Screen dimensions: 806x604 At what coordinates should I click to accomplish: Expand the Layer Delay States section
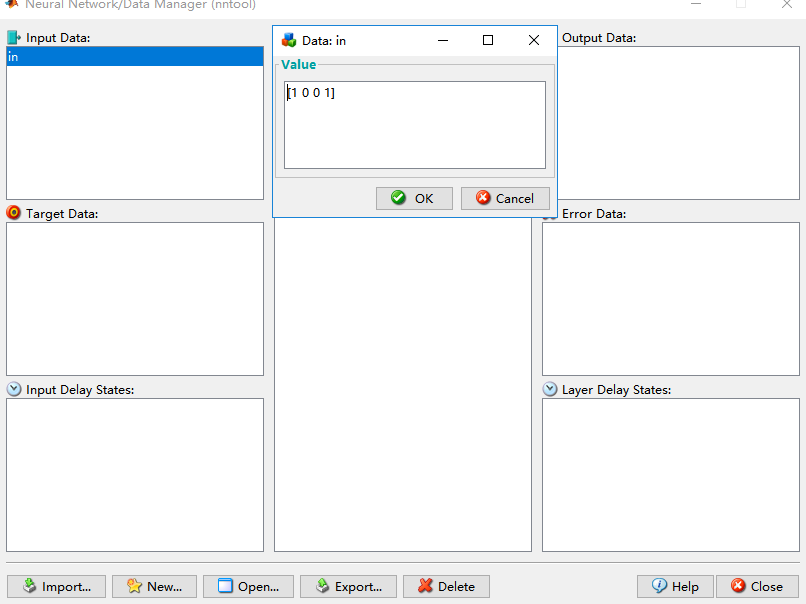coord(550,389)
